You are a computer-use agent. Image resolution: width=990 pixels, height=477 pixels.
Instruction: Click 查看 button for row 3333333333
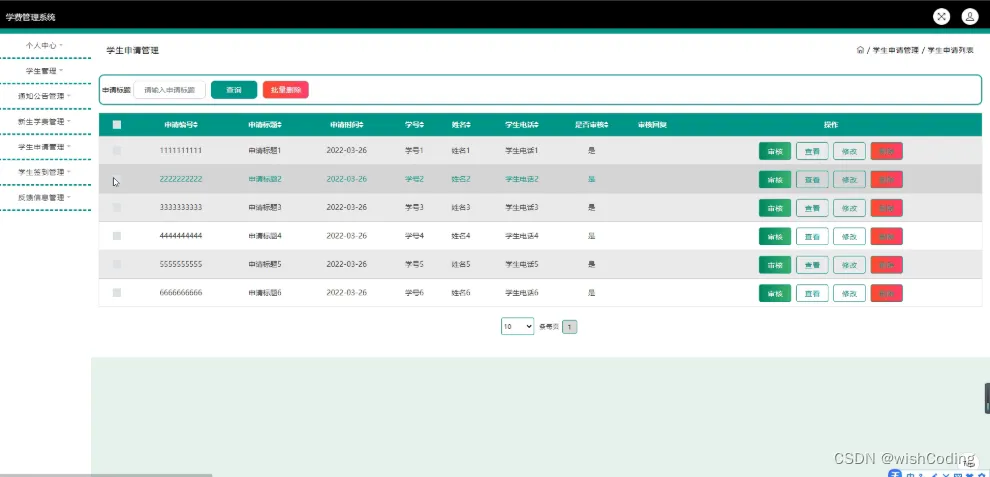click(812, 208)
